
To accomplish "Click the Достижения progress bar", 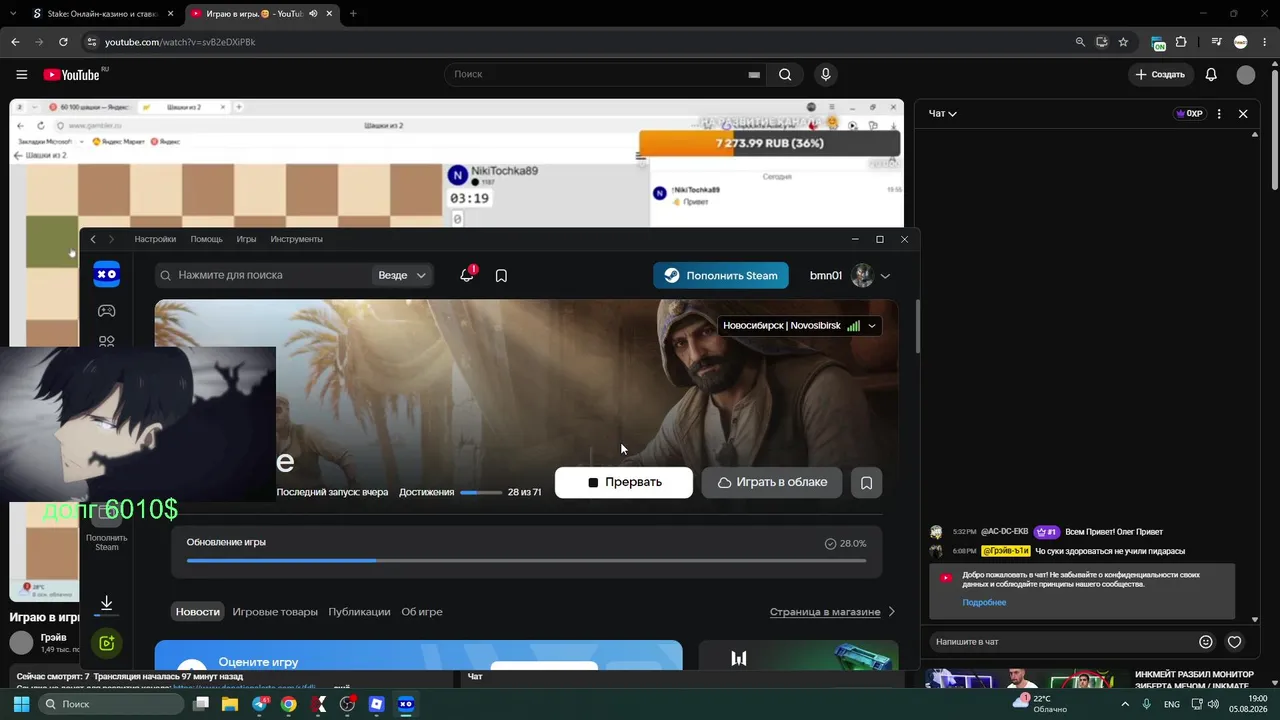I will [x=481, y=492].
